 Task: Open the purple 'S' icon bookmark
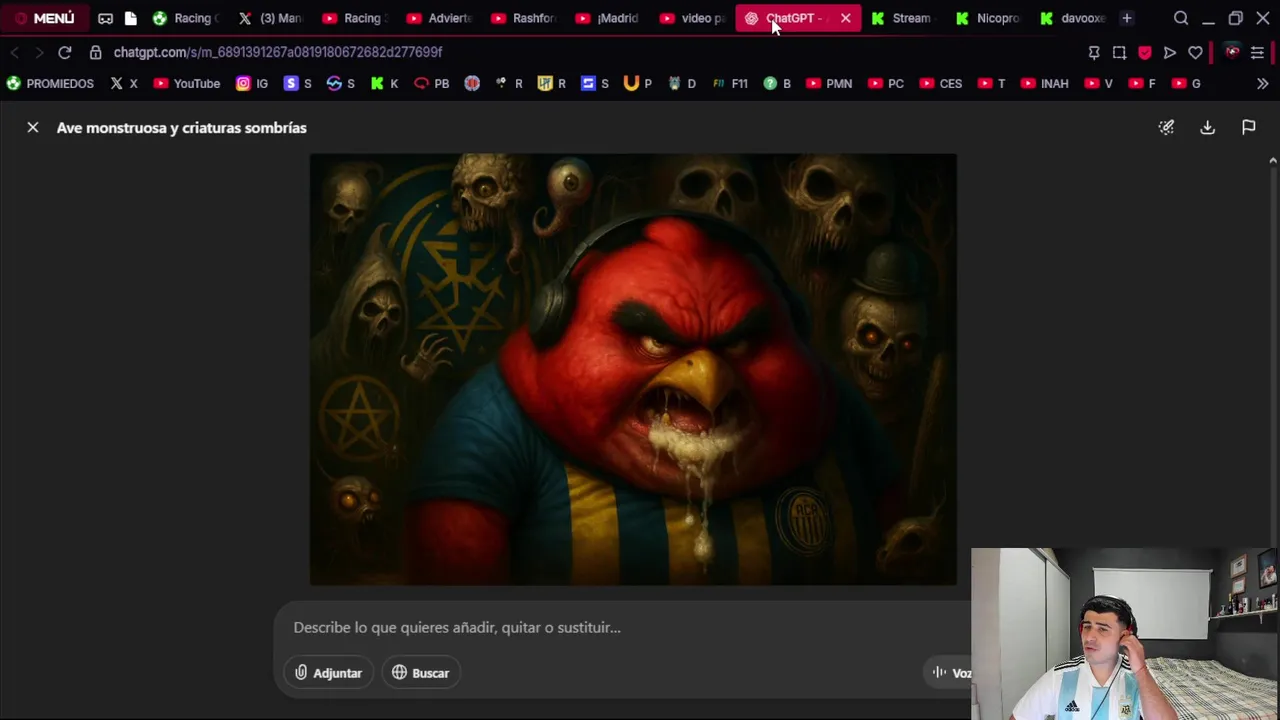(298, 84)
